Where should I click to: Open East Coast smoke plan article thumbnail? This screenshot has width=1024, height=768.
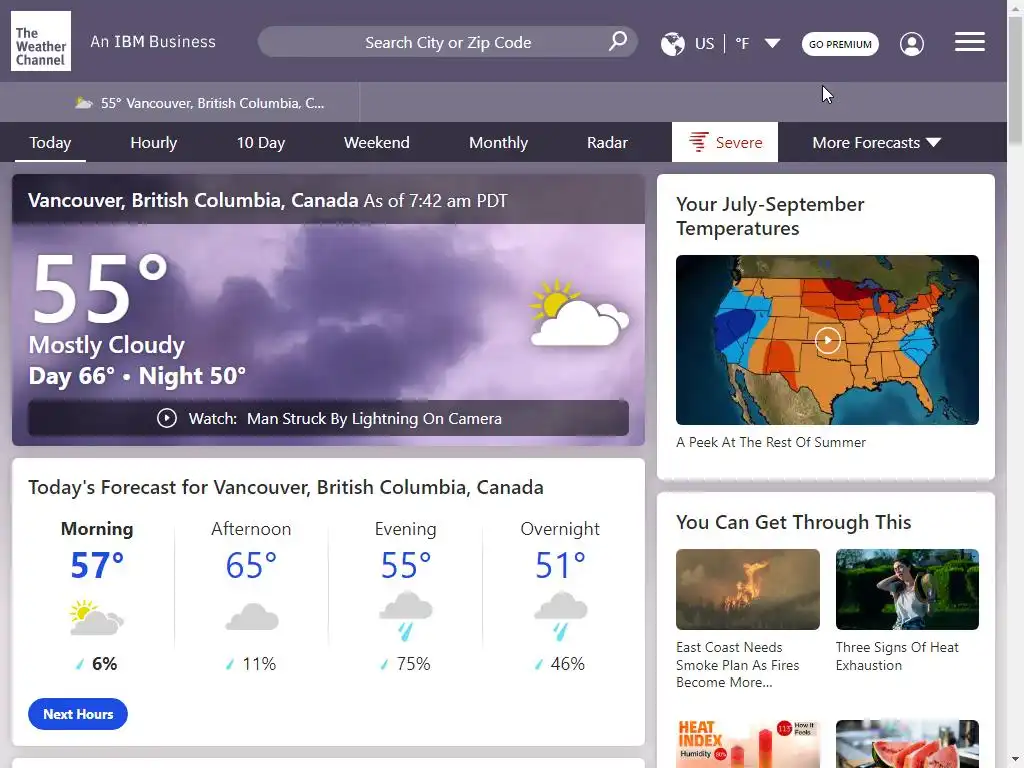(x=747, y=589)
